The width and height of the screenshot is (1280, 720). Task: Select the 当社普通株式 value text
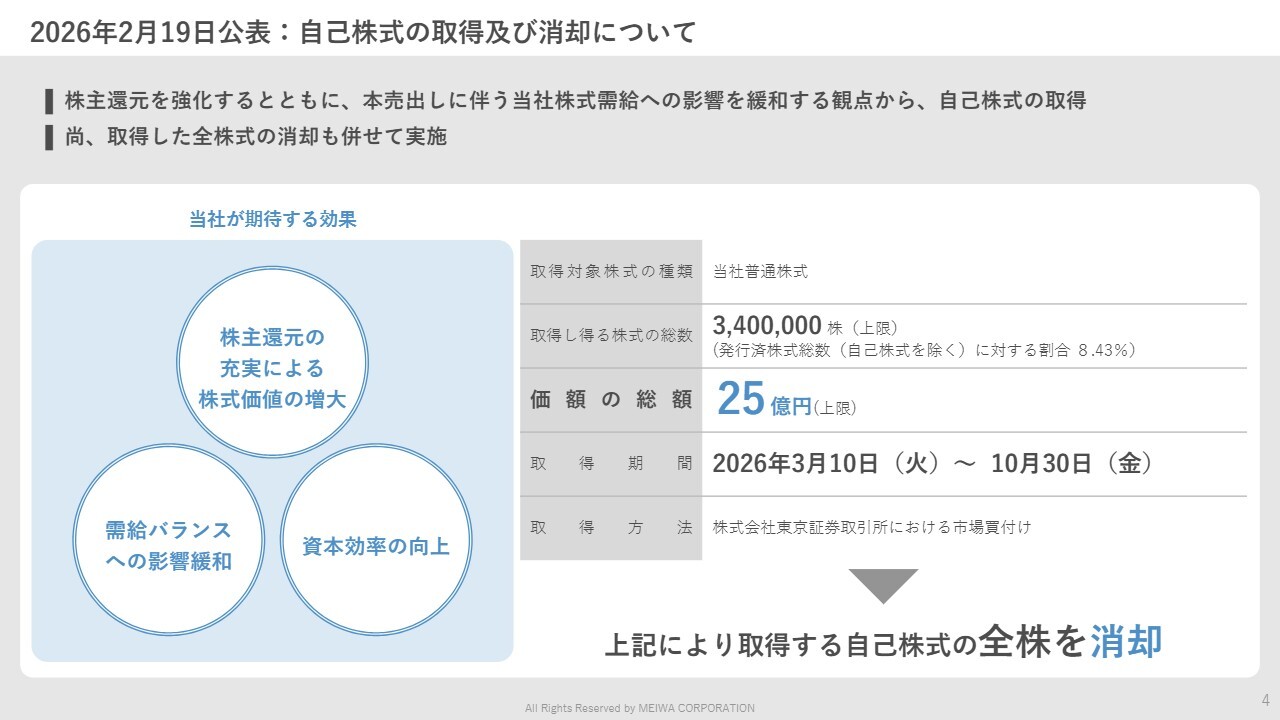760,271
